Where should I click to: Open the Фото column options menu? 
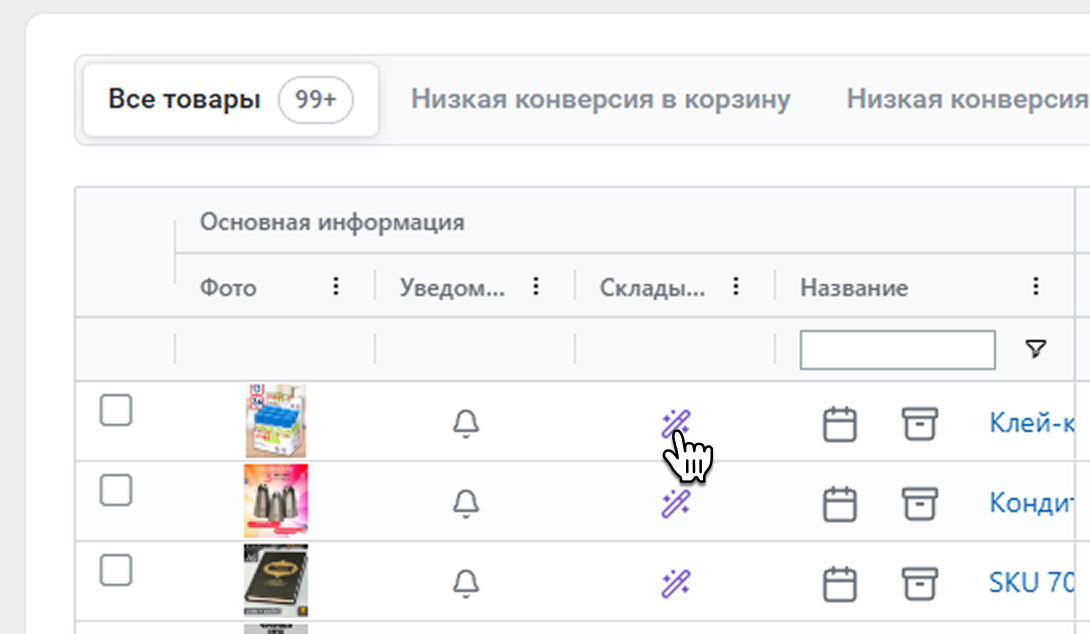coord(336,288)
